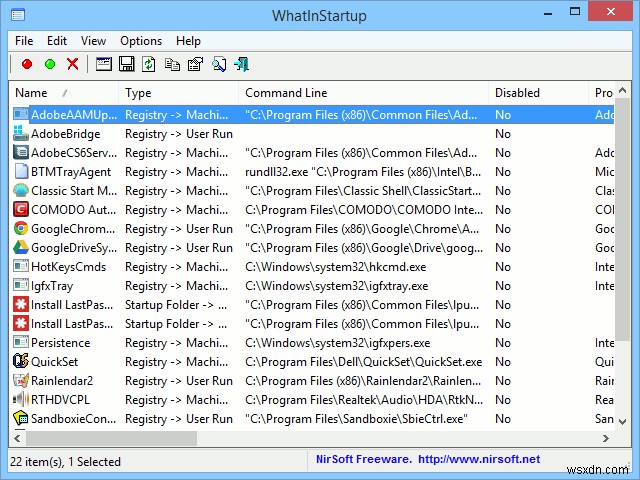Click the file properties toolbar icon
This screenshot has height=480, width=640.
coord(196,64)
